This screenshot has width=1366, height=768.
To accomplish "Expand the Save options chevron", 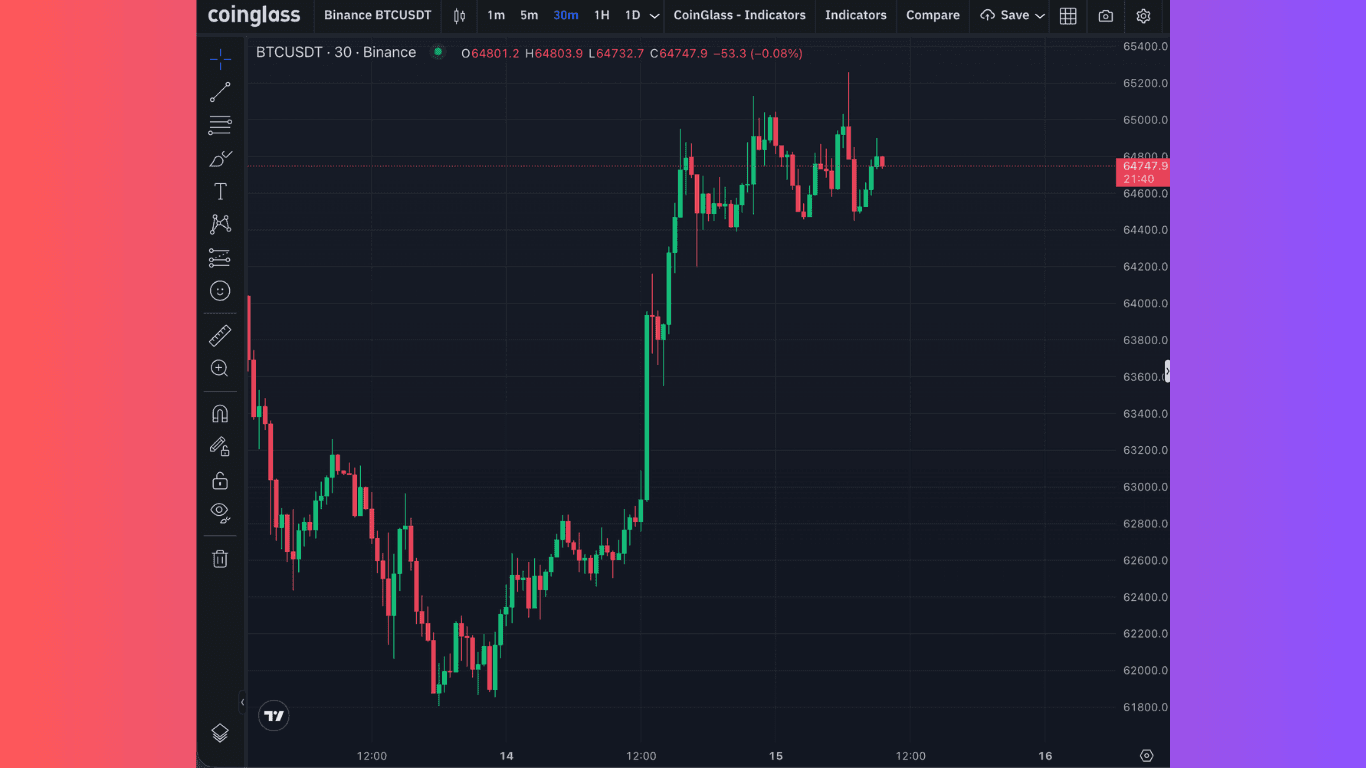I will [1040, 16].
